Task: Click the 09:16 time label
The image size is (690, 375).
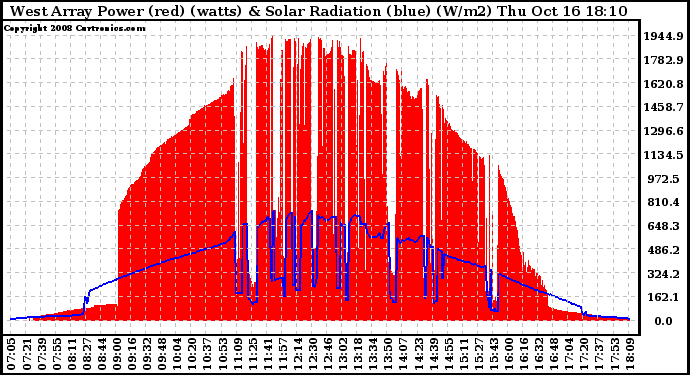Action: click(x=132, y=354)
